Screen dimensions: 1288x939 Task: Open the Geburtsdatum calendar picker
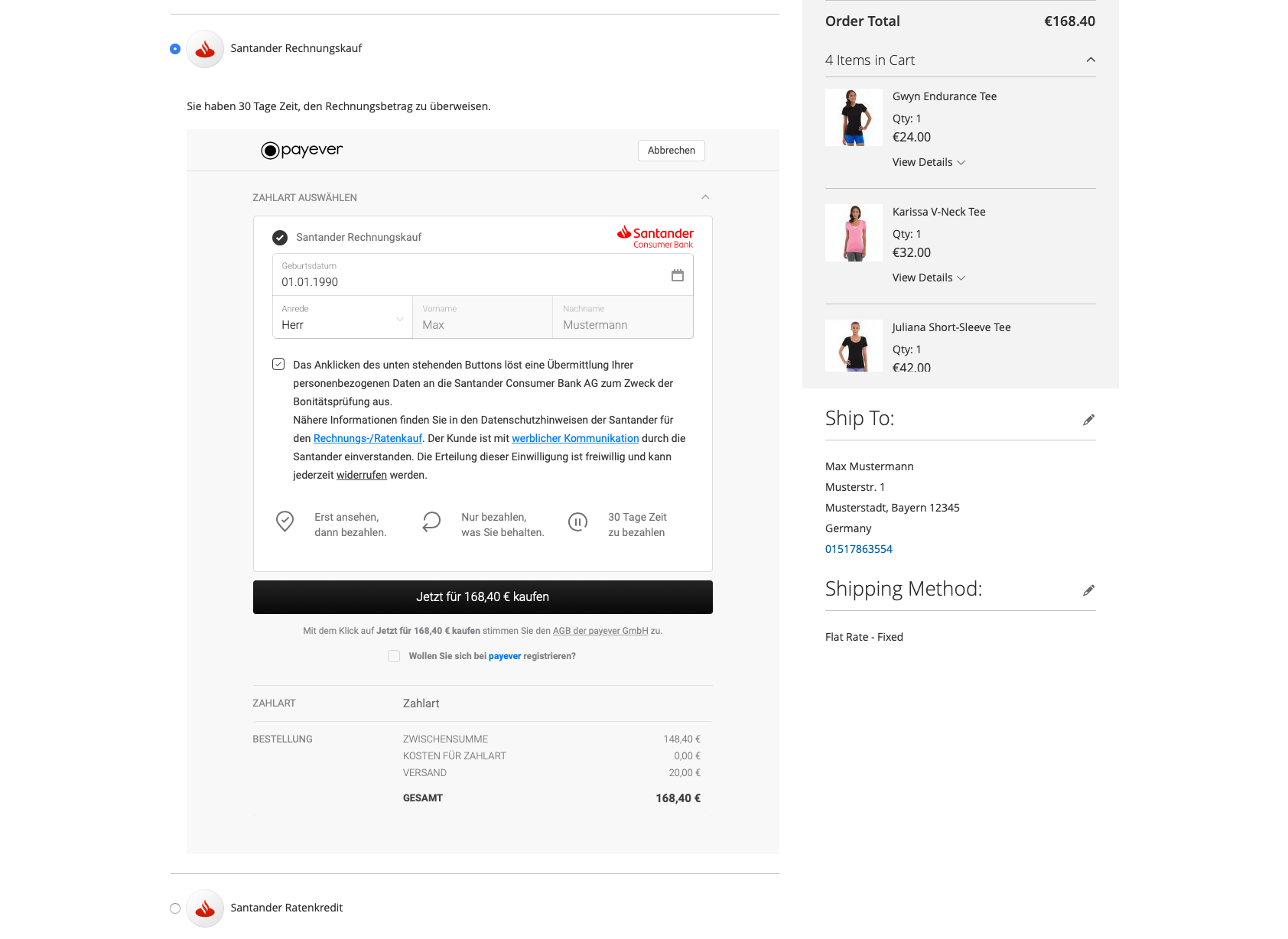(678, 275)
